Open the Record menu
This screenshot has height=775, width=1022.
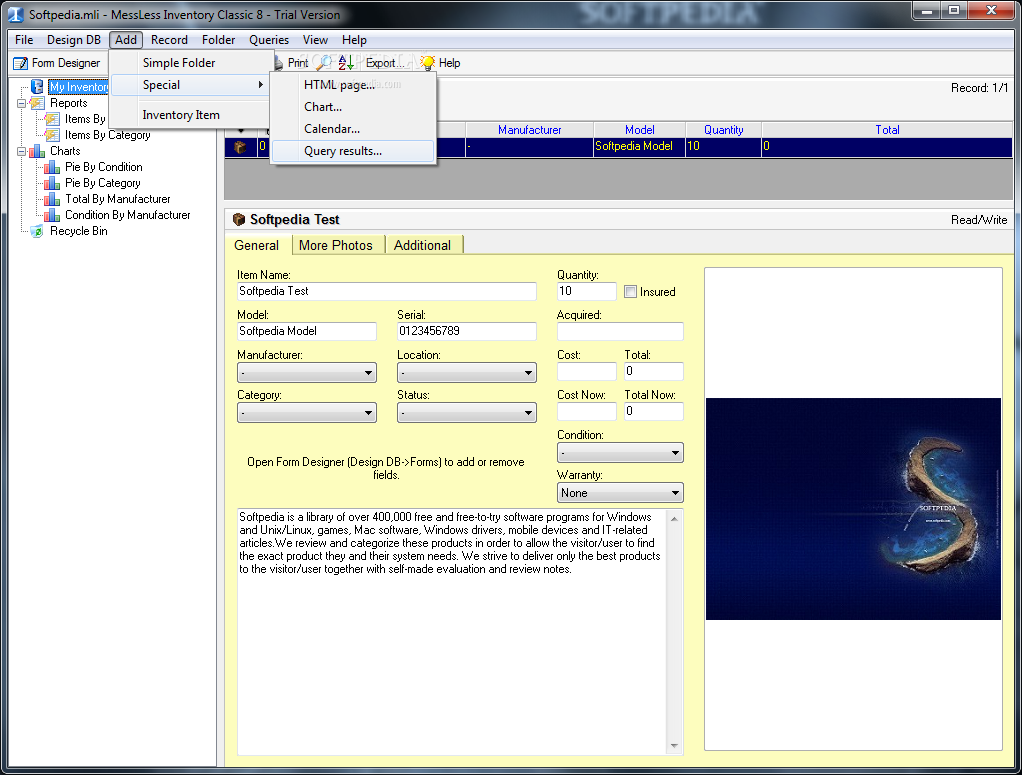click(169, 40)
